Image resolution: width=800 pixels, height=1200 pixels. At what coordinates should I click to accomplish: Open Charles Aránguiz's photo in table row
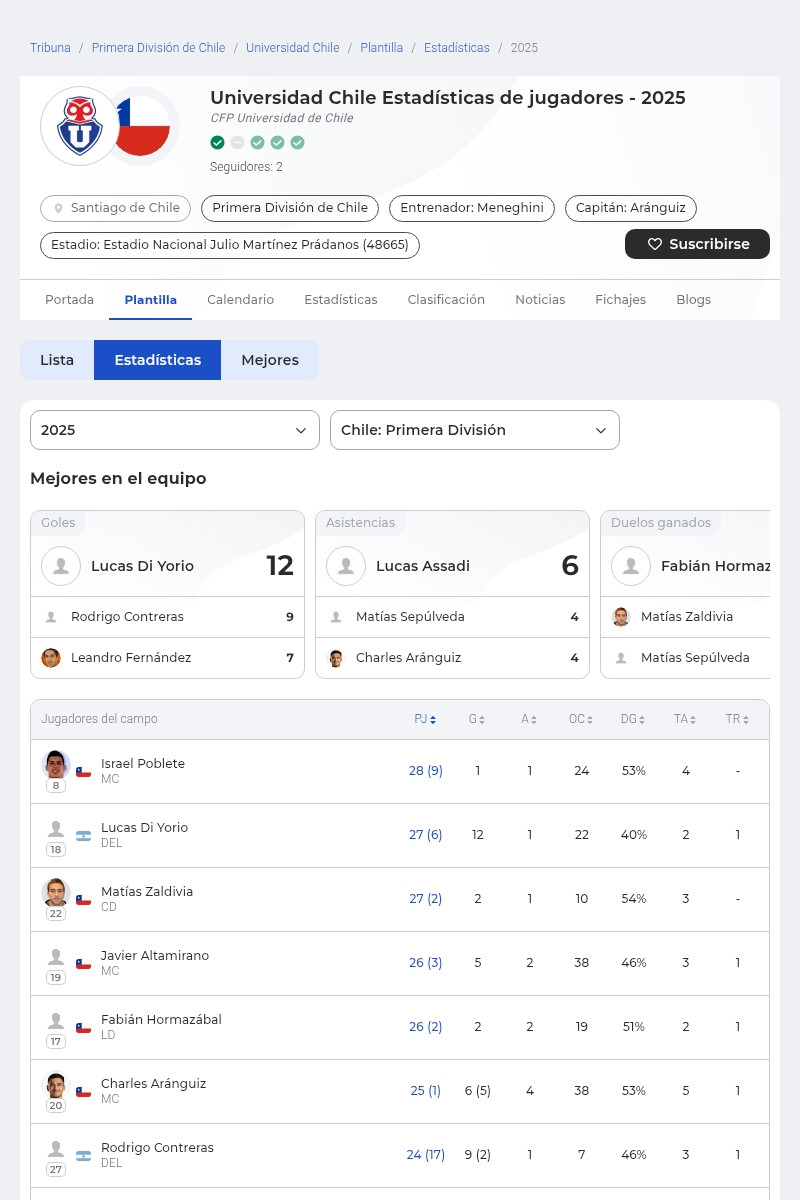(x=56, y=1084)
